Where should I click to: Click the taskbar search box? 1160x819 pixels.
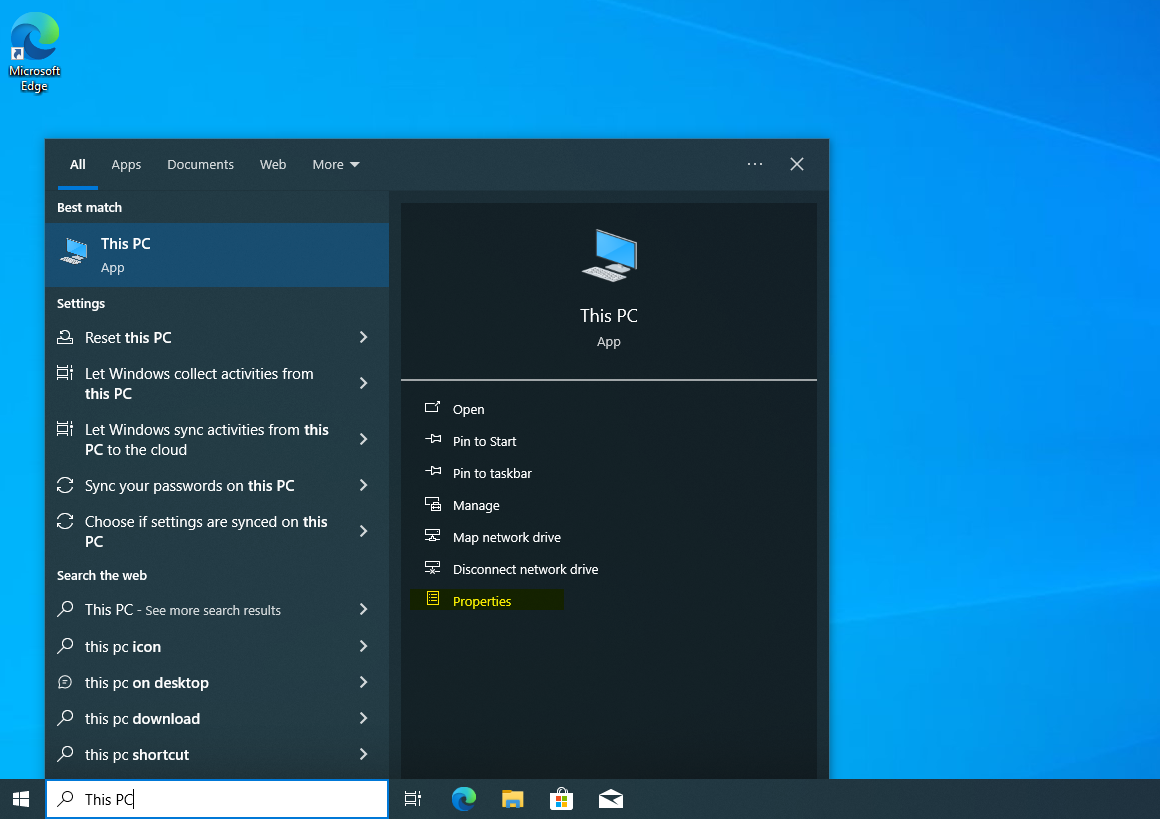tap(217, 799)
